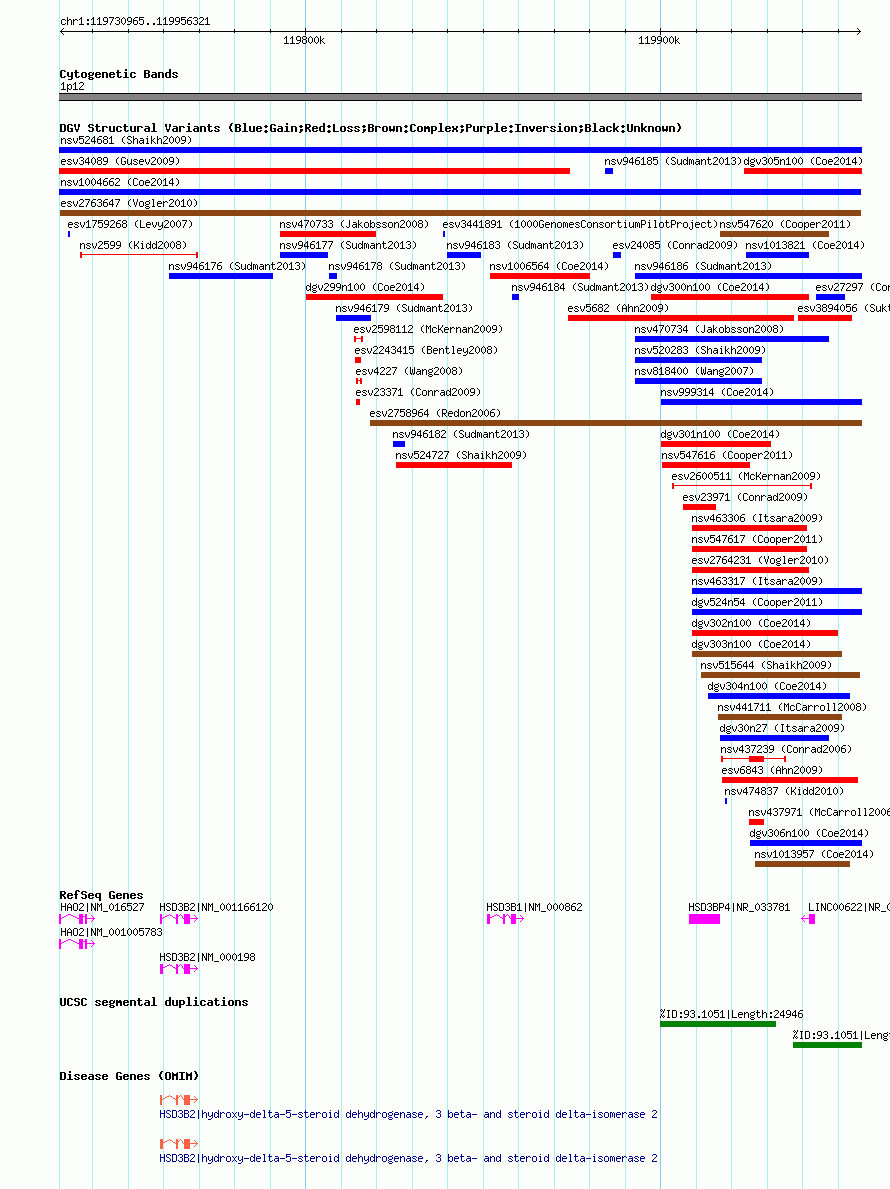Image resolution: width=890 pixels, height=1189 pixels.
Task: Click the esv4227 (Wang2008) red marker
Action: click(x=359, y=381)
